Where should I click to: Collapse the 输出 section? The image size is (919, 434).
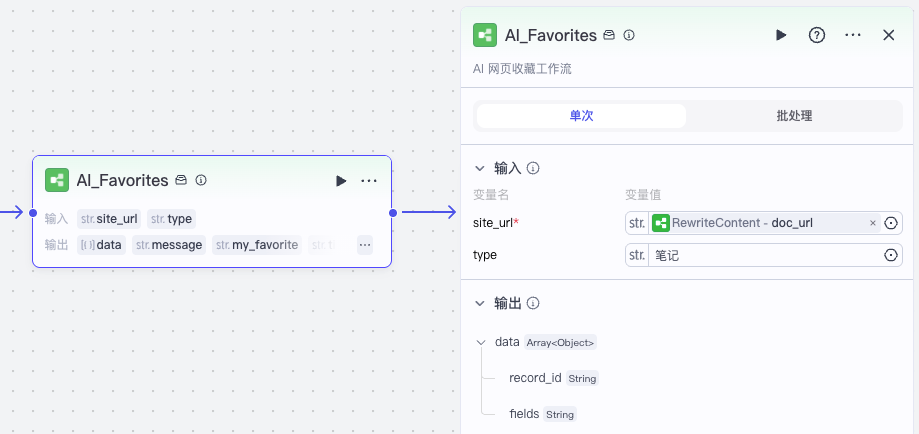point(479,303)
